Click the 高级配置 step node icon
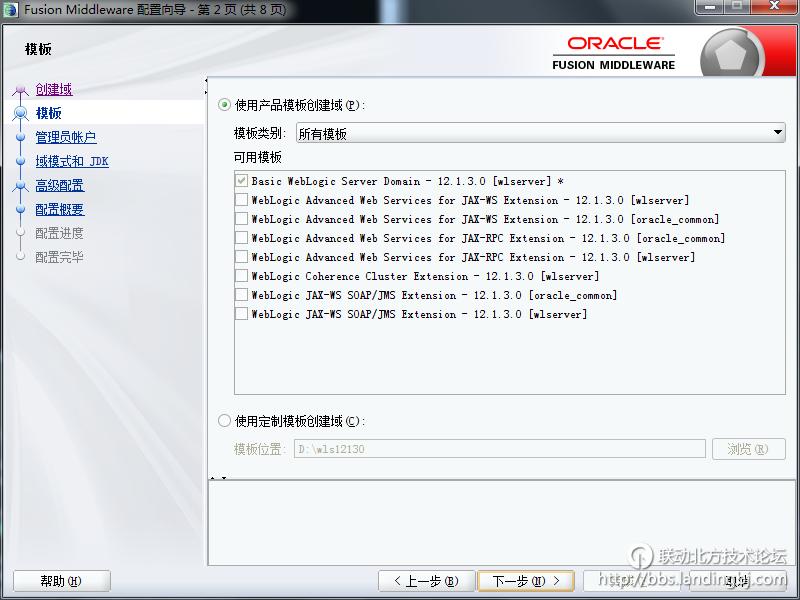 tap(20, 185)
